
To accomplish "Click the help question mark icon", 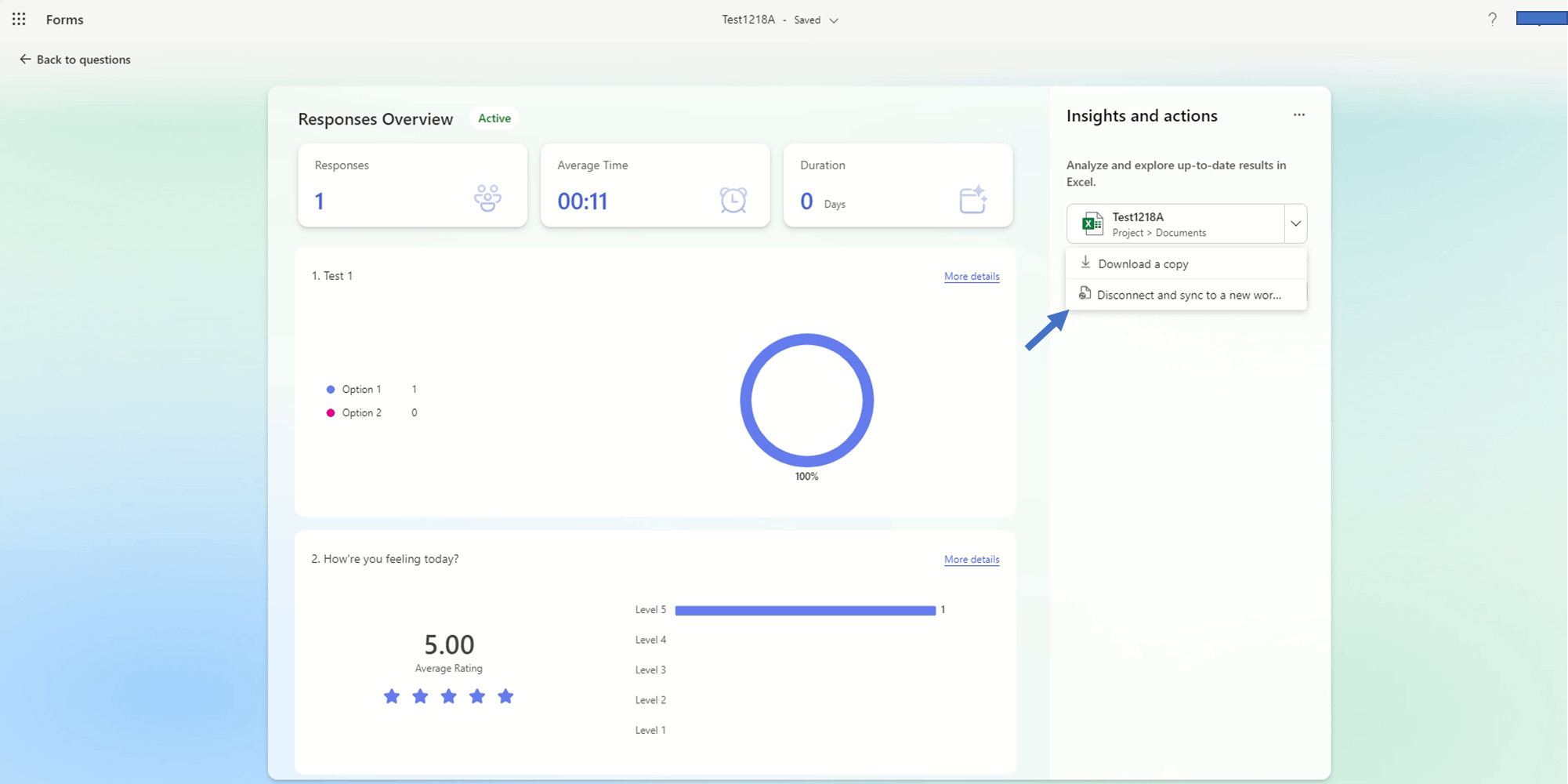I will [x=1492, y=19].
